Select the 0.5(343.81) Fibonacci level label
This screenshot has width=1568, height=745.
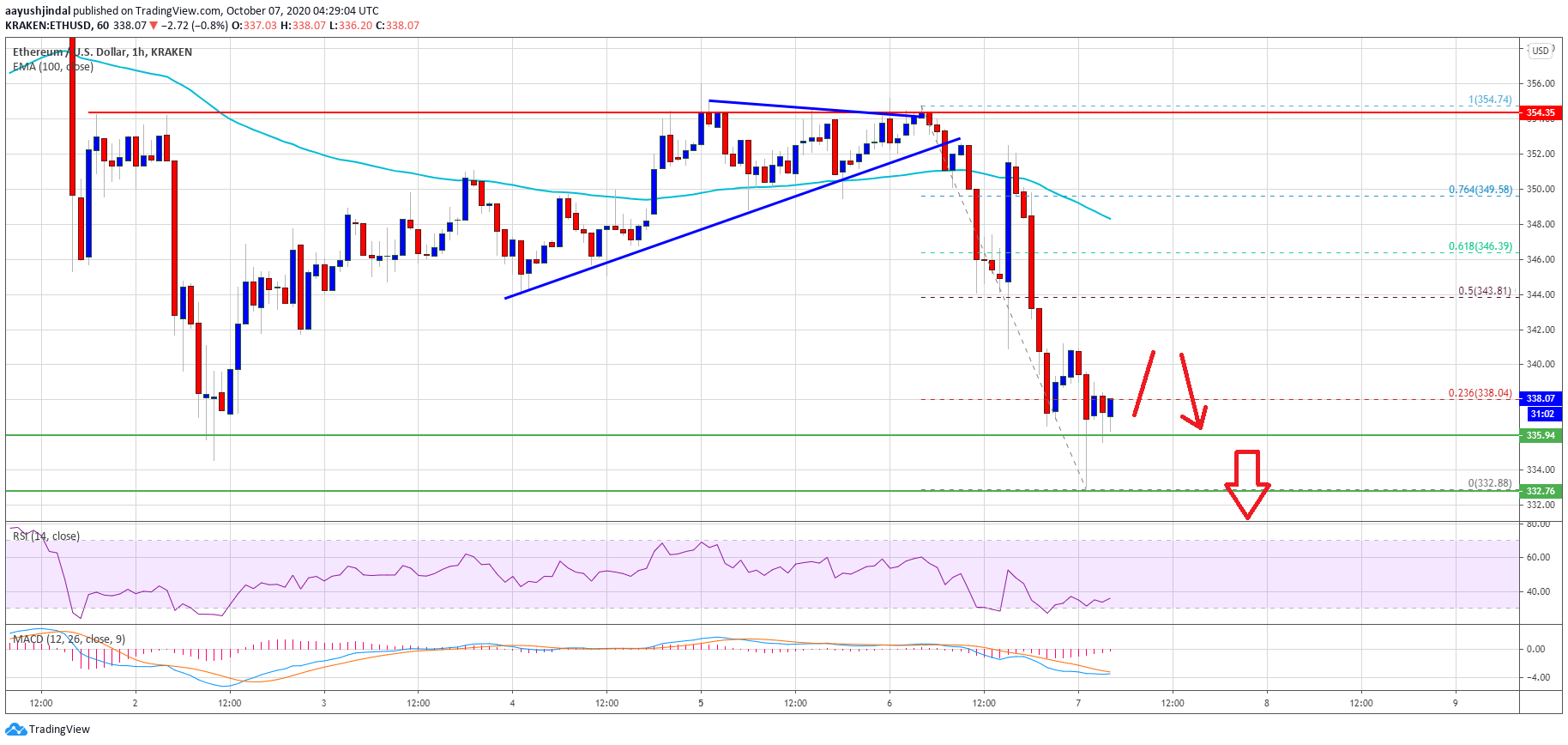[1484, 291]
